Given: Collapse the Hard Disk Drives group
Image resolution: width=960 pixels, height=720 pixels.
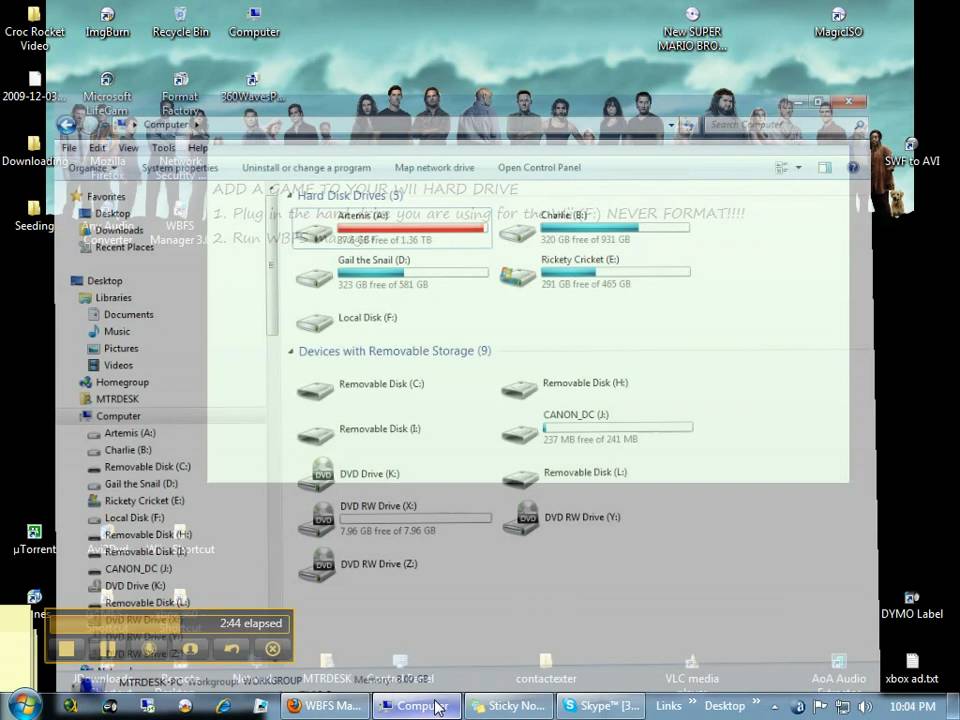Looking at the screenshot, I should pyautogui.click(x=290, y=196).
